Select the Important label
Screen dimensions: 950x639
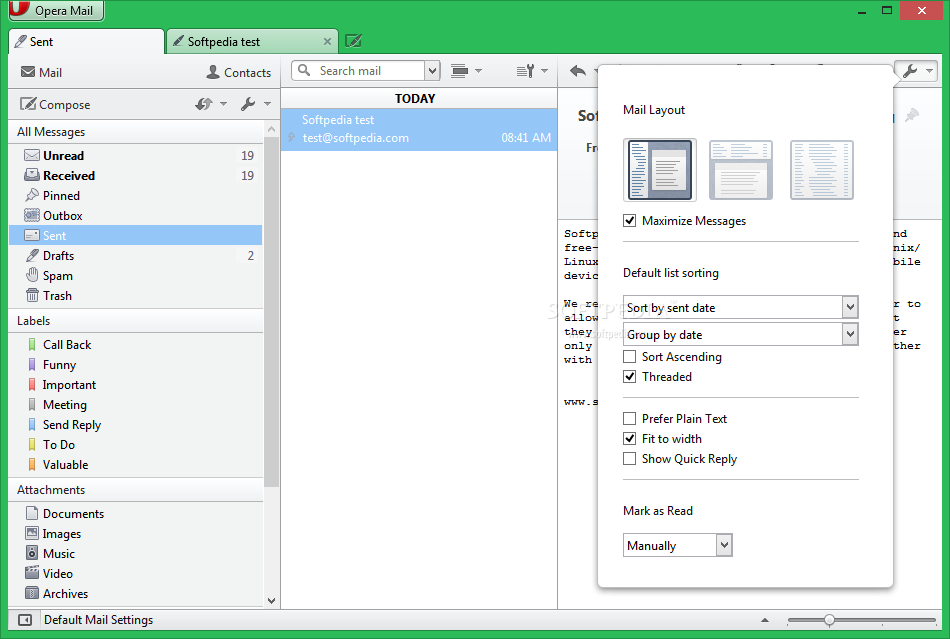[136, 385]
